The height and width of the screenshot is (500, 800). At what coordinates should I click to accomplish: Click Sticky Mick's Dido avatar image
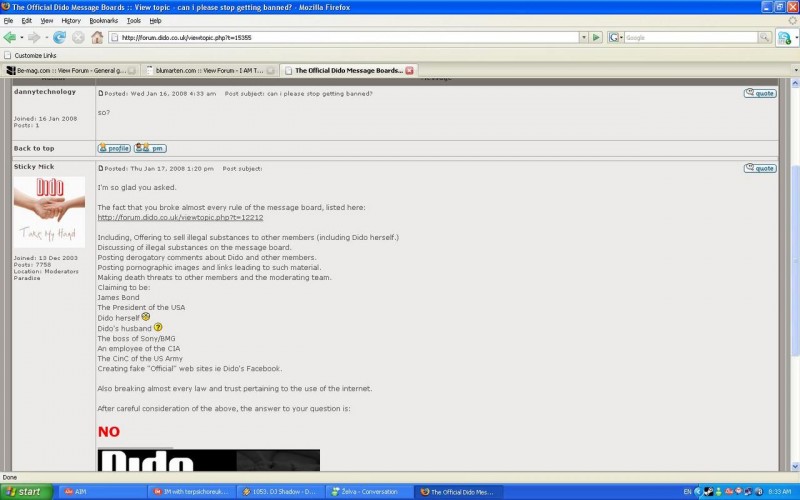49,212
